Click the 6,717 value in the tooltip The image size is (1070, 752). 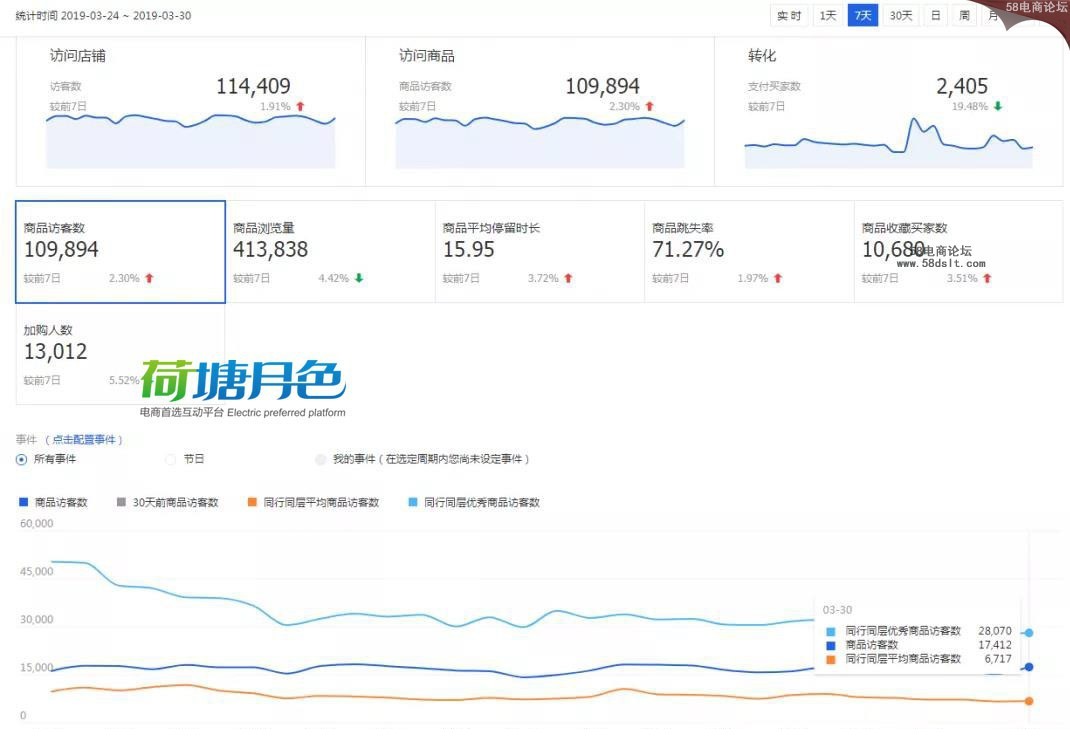pos(998,659)
